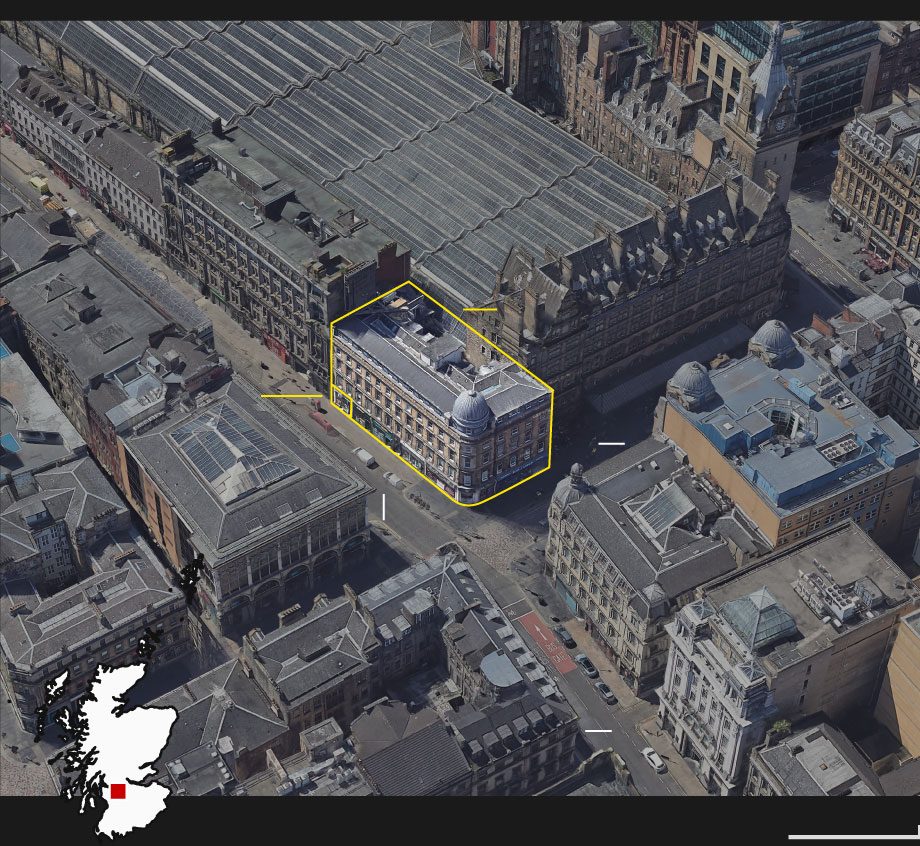Screen dimensions: 920x846
Task: Click the red bus lane marking on the road
Action: [547, 641]
